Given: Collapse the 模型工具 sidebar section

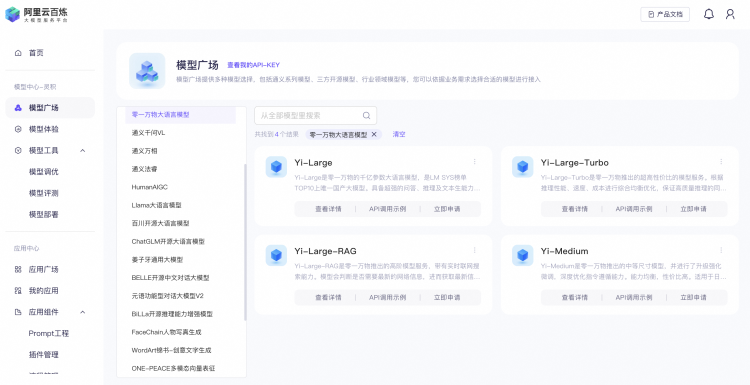Looking at the screenshot, I should pyautogui.click(x=82, y=151).
